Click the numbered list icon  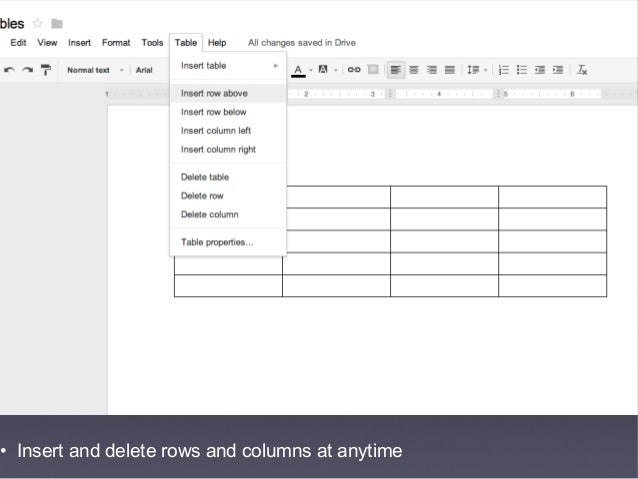tap(504, 70)
